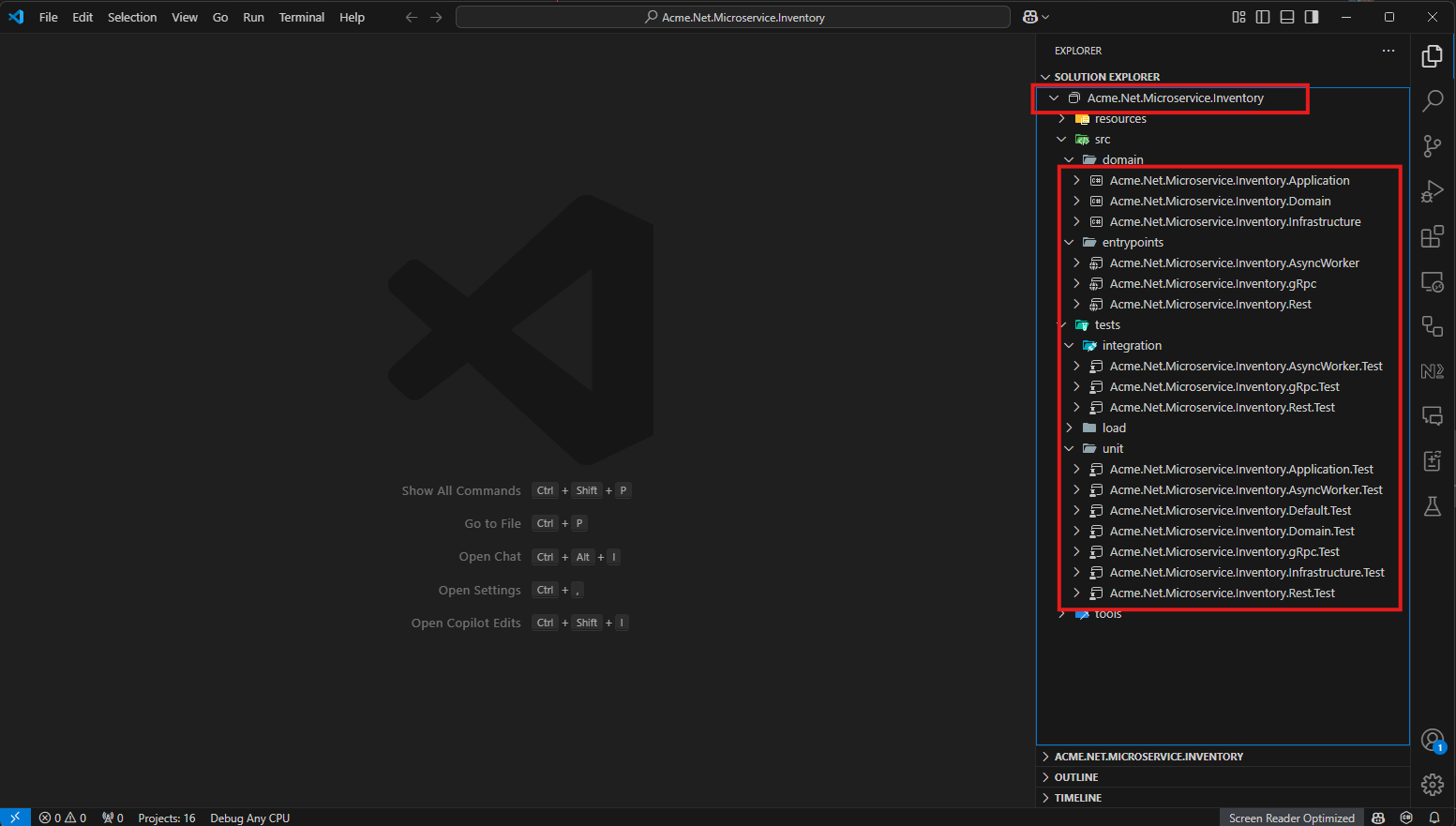The height and width of the screenshot is (826, 1456).
Task: Open Customize Layout icon in title bar
Action: (x=1238, y=17)
